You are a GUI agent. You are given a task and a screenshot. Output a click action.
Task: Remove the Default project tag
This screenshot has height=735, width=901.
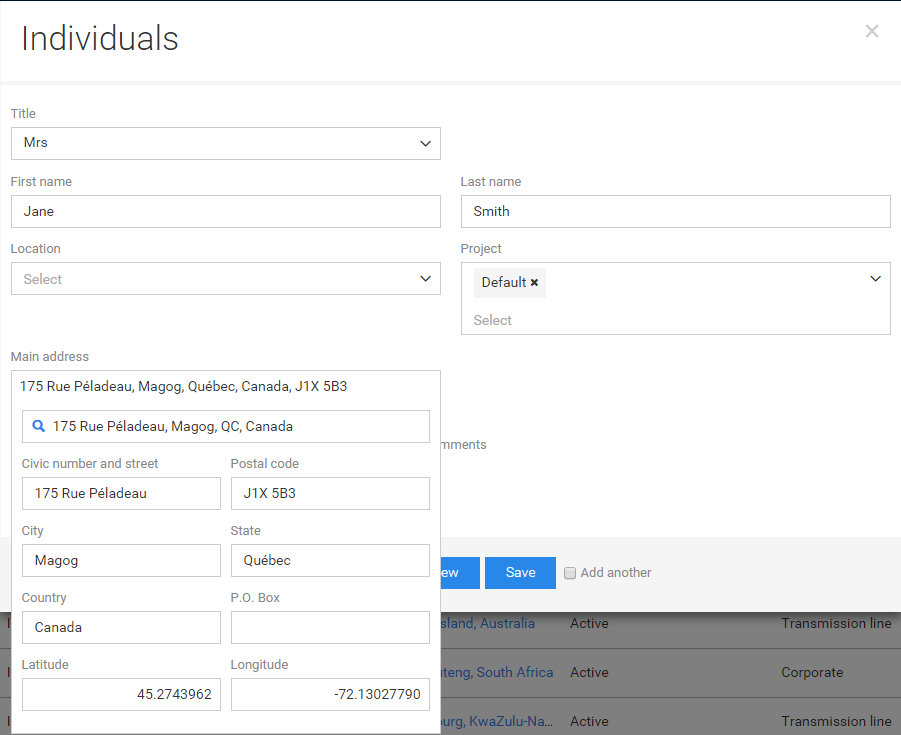pos(534,283)
